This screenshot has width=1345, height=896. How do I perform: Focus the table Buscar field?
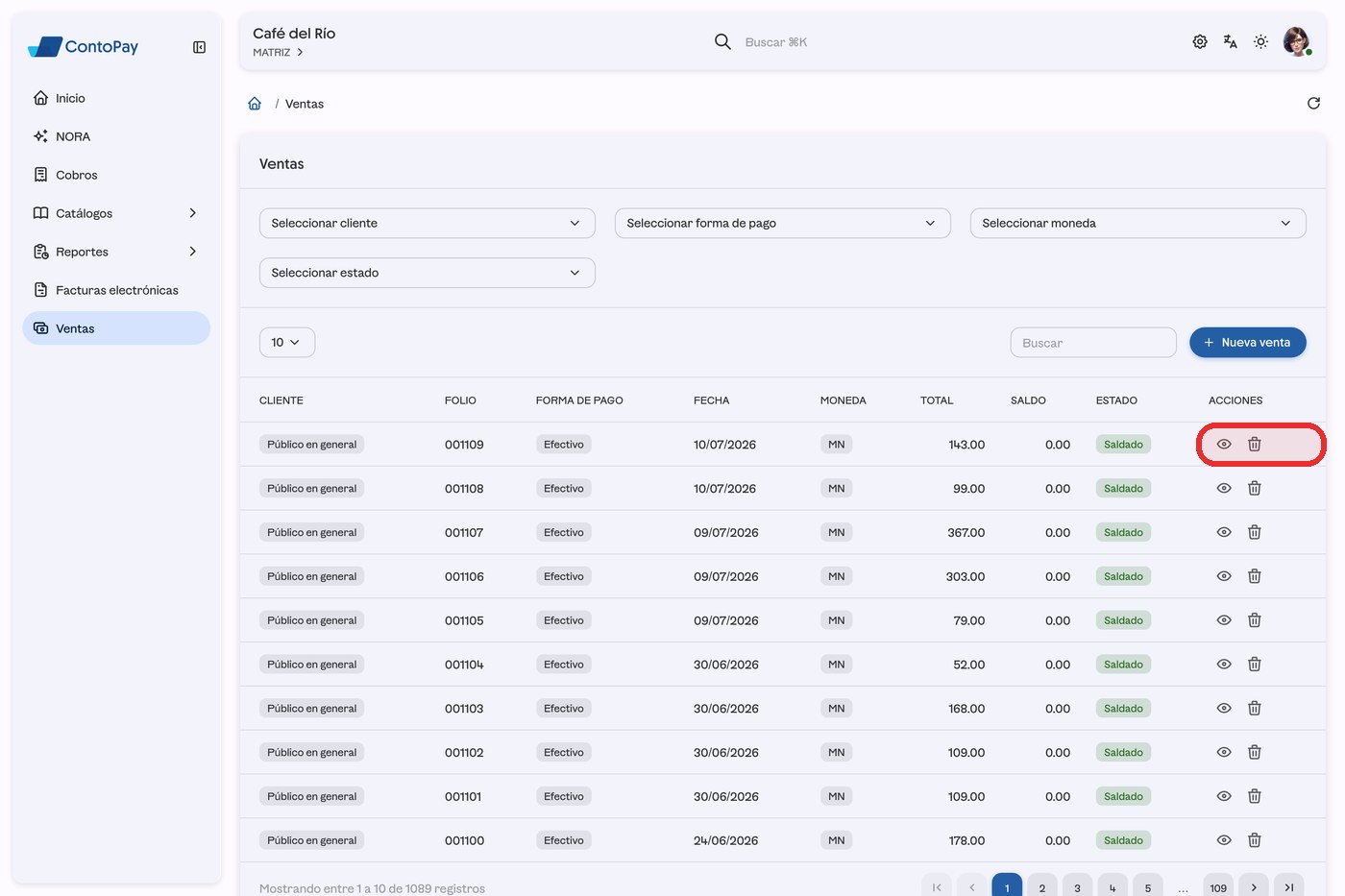pyautogui.click(x=1093, y=343)
